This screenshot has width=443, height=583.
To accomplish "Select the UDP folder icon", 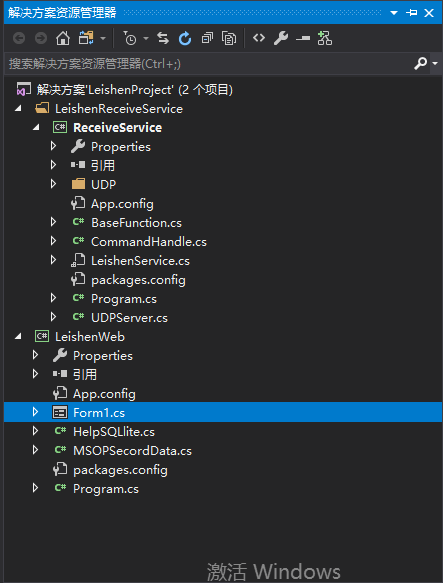I will [78, 184].
